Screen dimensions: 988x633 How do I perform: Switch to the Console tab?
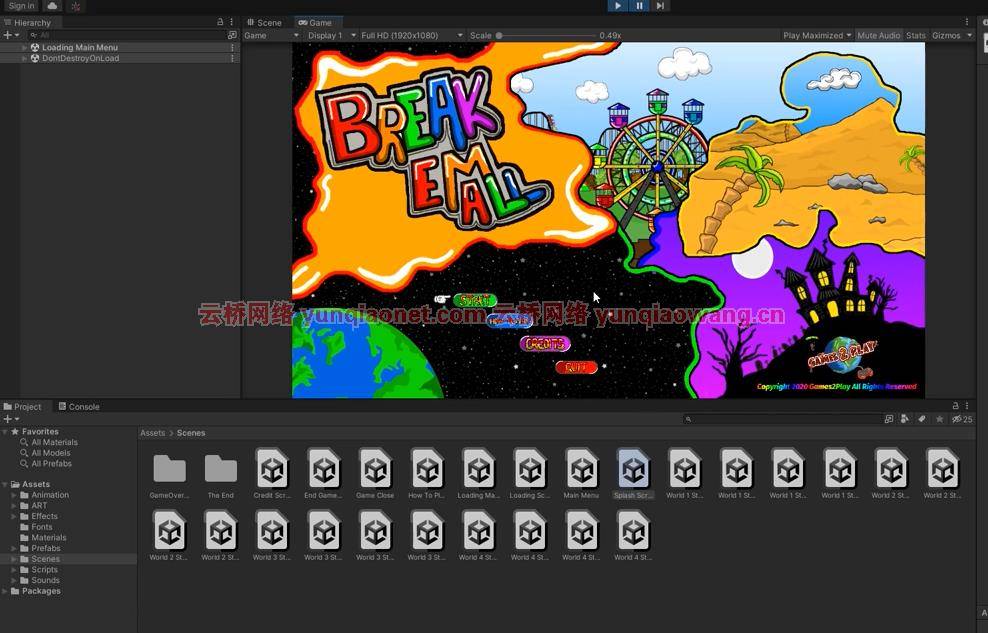tap(79, 407)
